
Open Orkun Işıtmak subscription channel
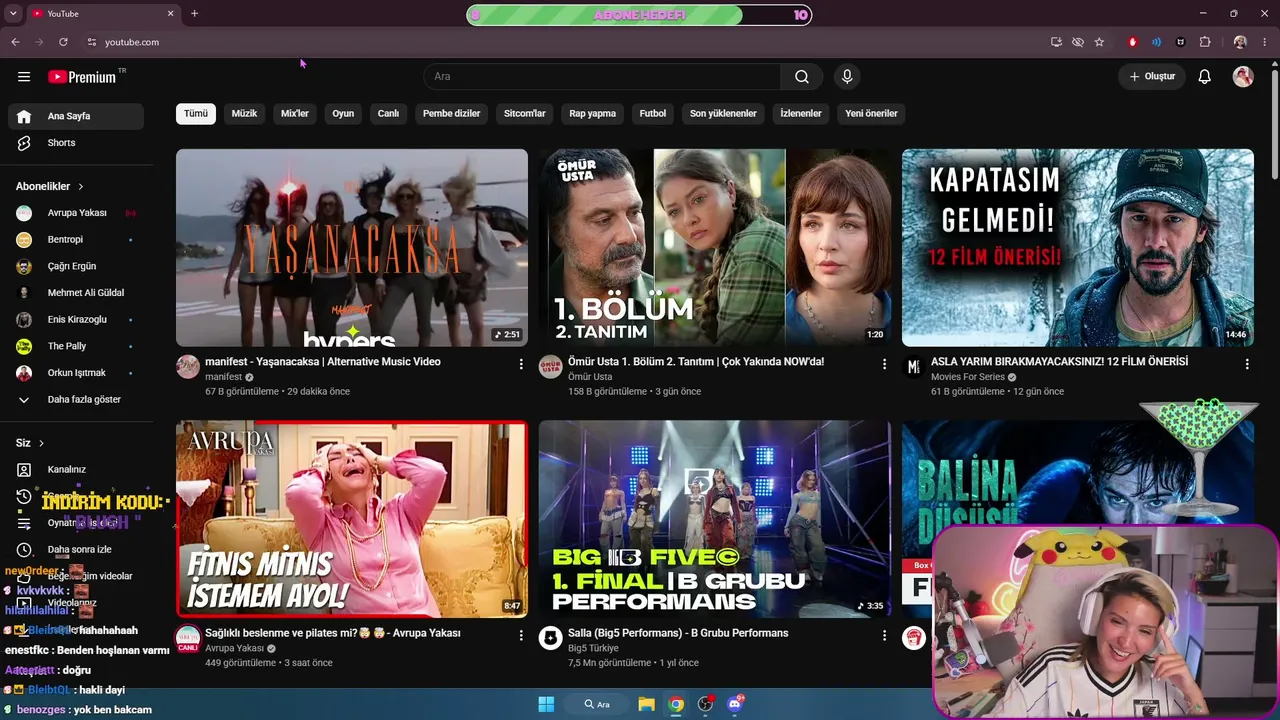pos(76,373)
